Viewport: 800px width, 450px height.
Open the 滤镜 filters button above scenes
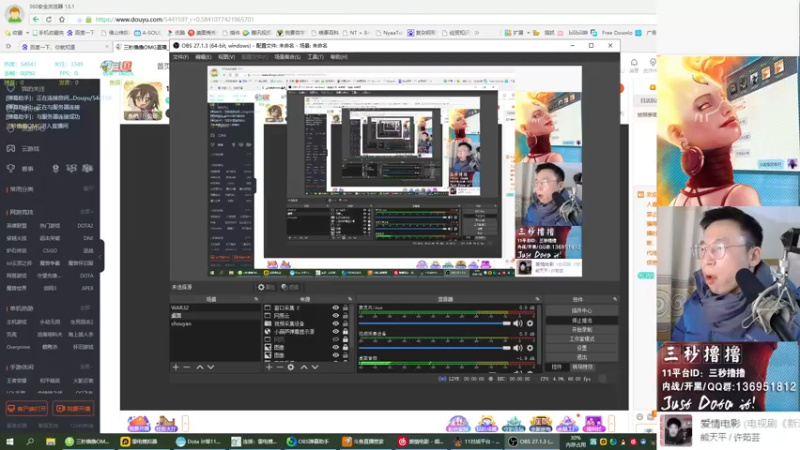point(290,287)
